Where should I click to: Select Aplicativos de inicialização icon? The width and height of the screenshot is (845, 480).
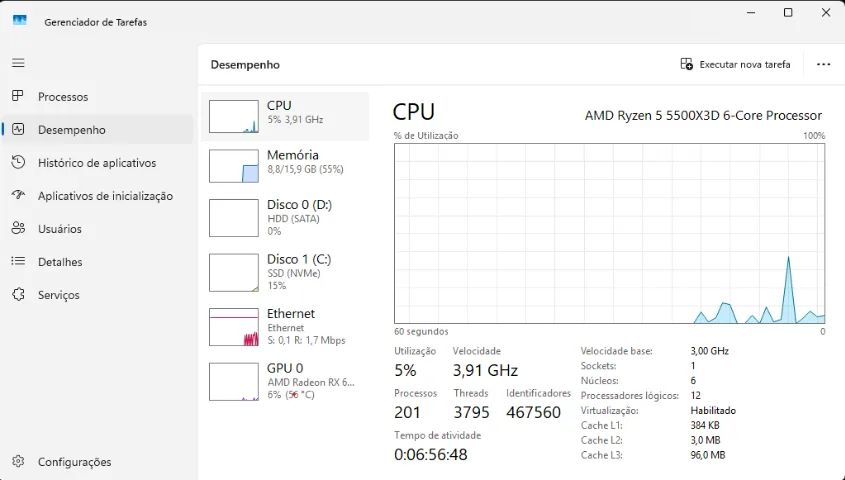pos(17,195)
